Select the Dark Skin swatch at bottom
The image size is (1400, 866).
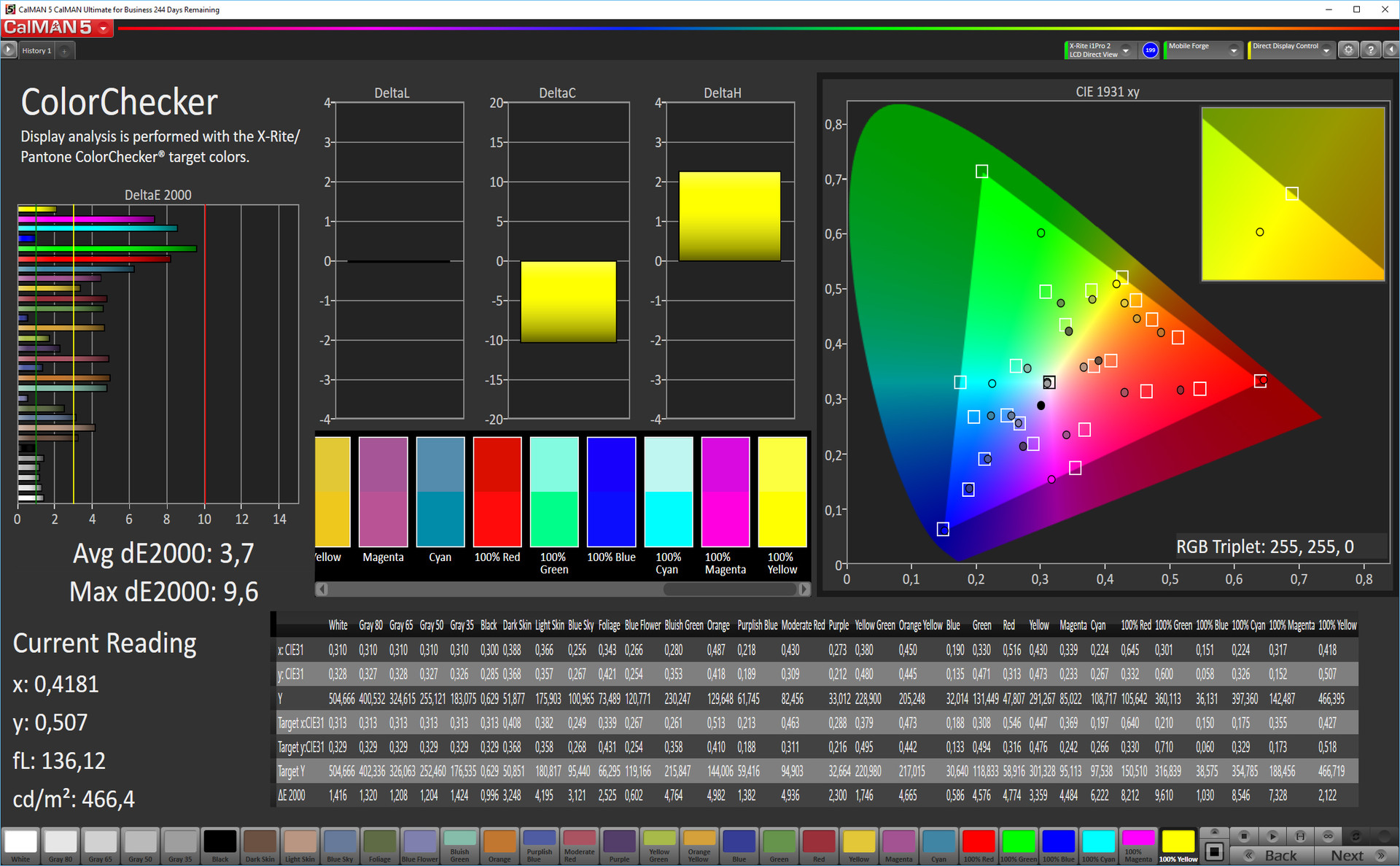coord(260,846)
